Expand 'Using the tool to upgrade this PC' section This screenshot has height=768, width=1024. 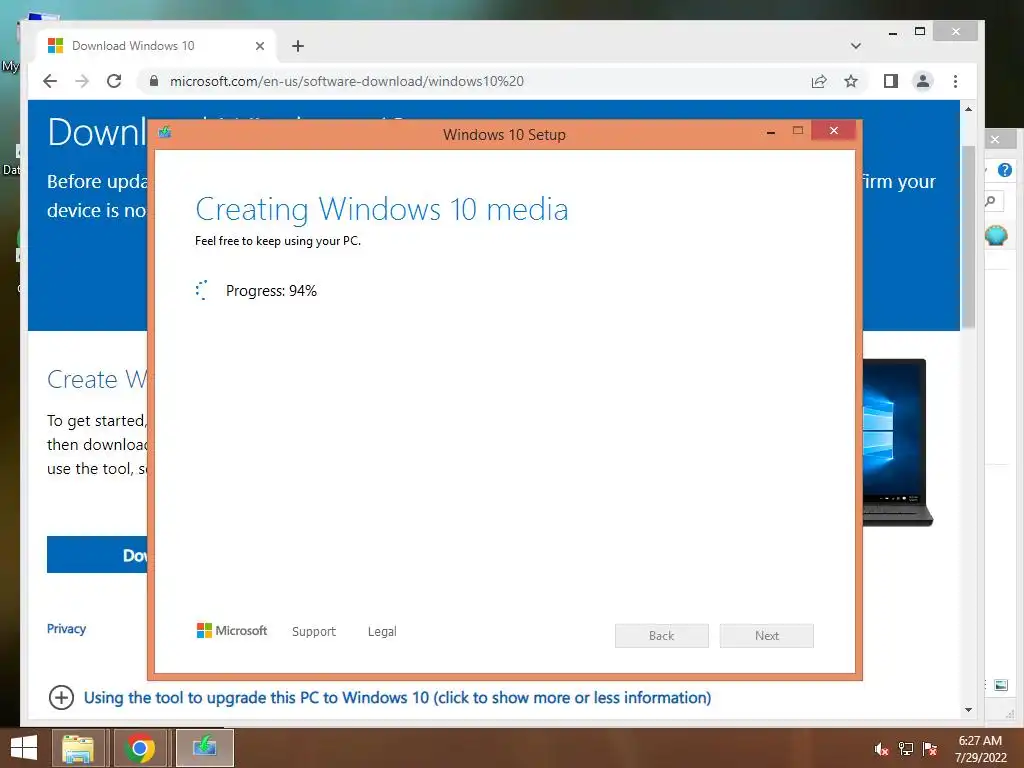coord(397,697)
